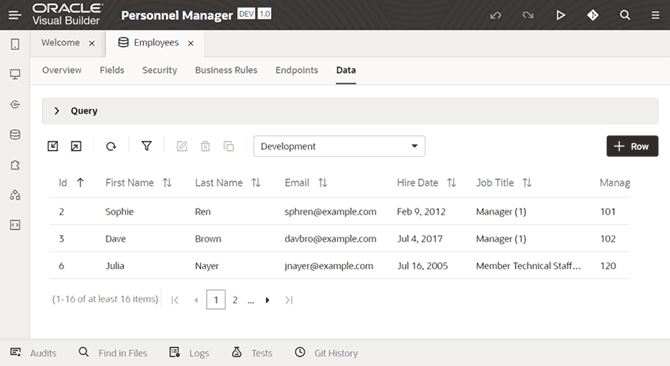
Task: Go to page 2
Action: (x=235, y=300)
